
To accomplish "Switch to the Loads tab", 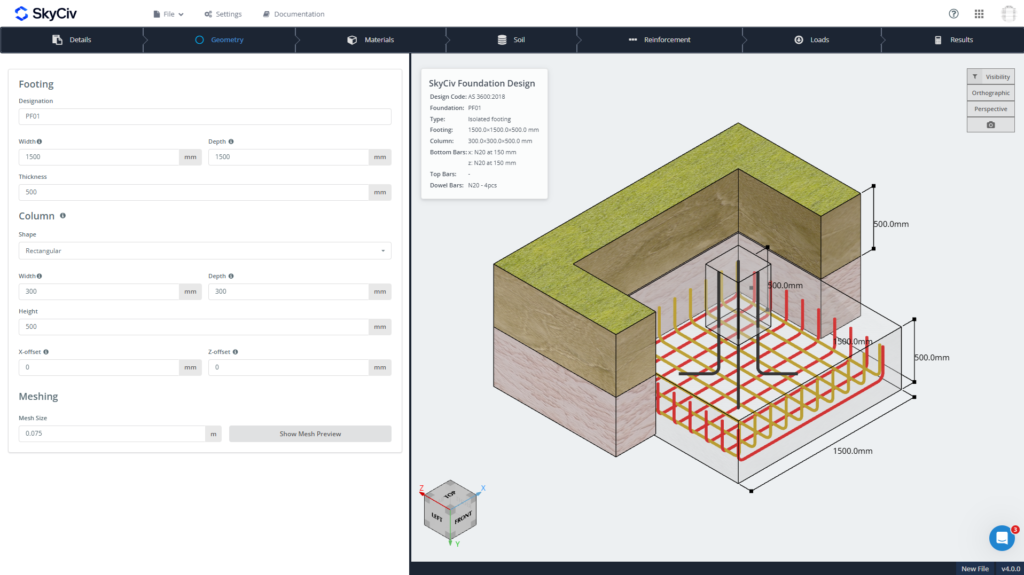I will click(x=812, y=40).
